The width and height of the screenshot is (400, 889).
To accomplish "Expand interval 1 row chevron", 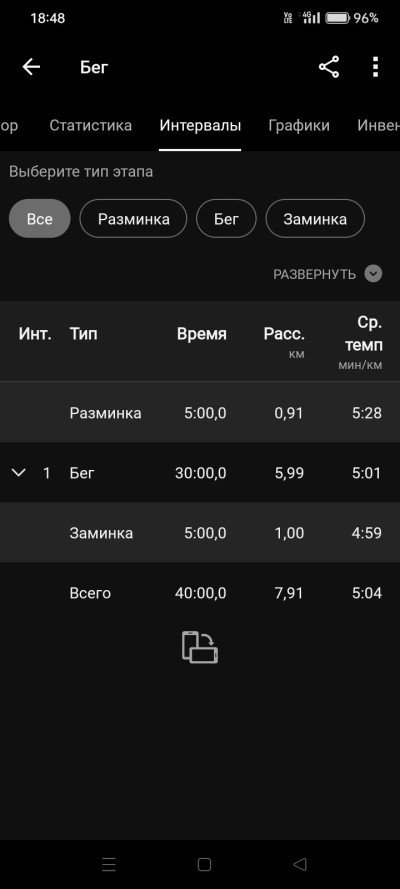I will [x=19, y=472].
